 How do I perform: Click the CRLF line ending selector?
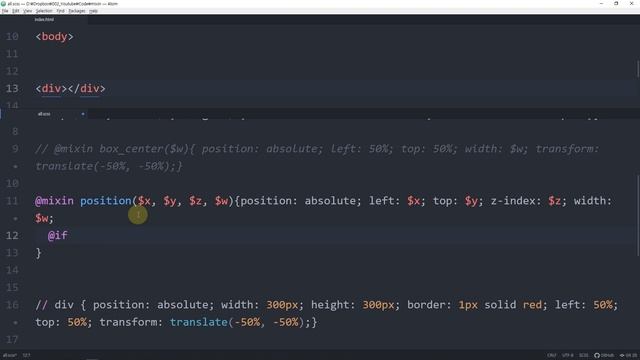tap(552, 355)
